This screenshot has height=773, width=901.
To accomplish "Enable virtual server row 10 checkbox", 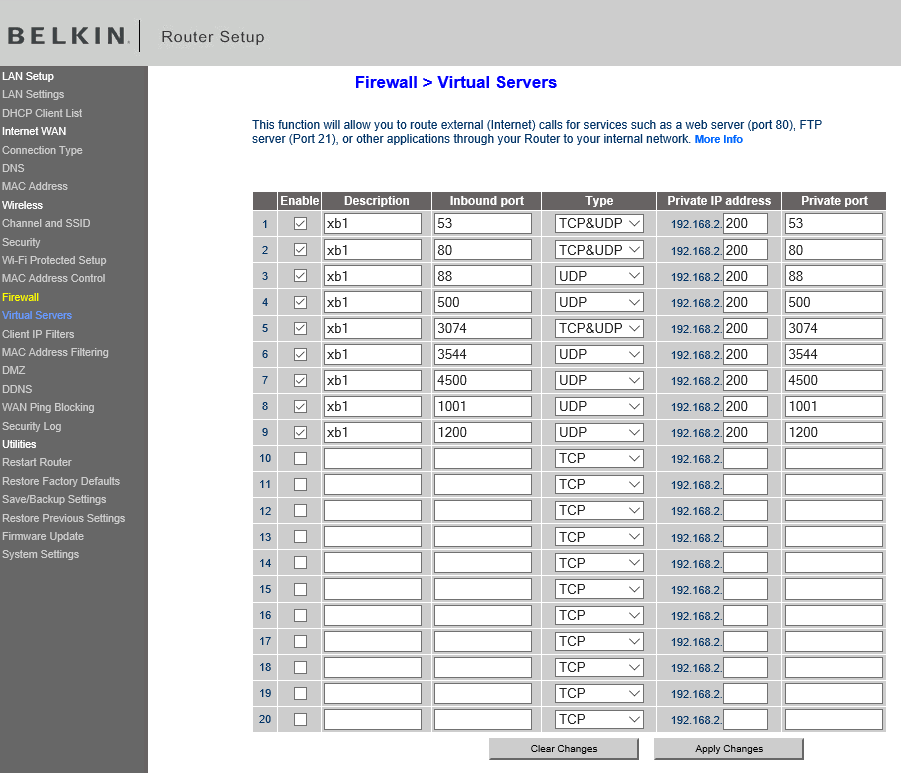I will pyautogui.click(x=300, y=458).
